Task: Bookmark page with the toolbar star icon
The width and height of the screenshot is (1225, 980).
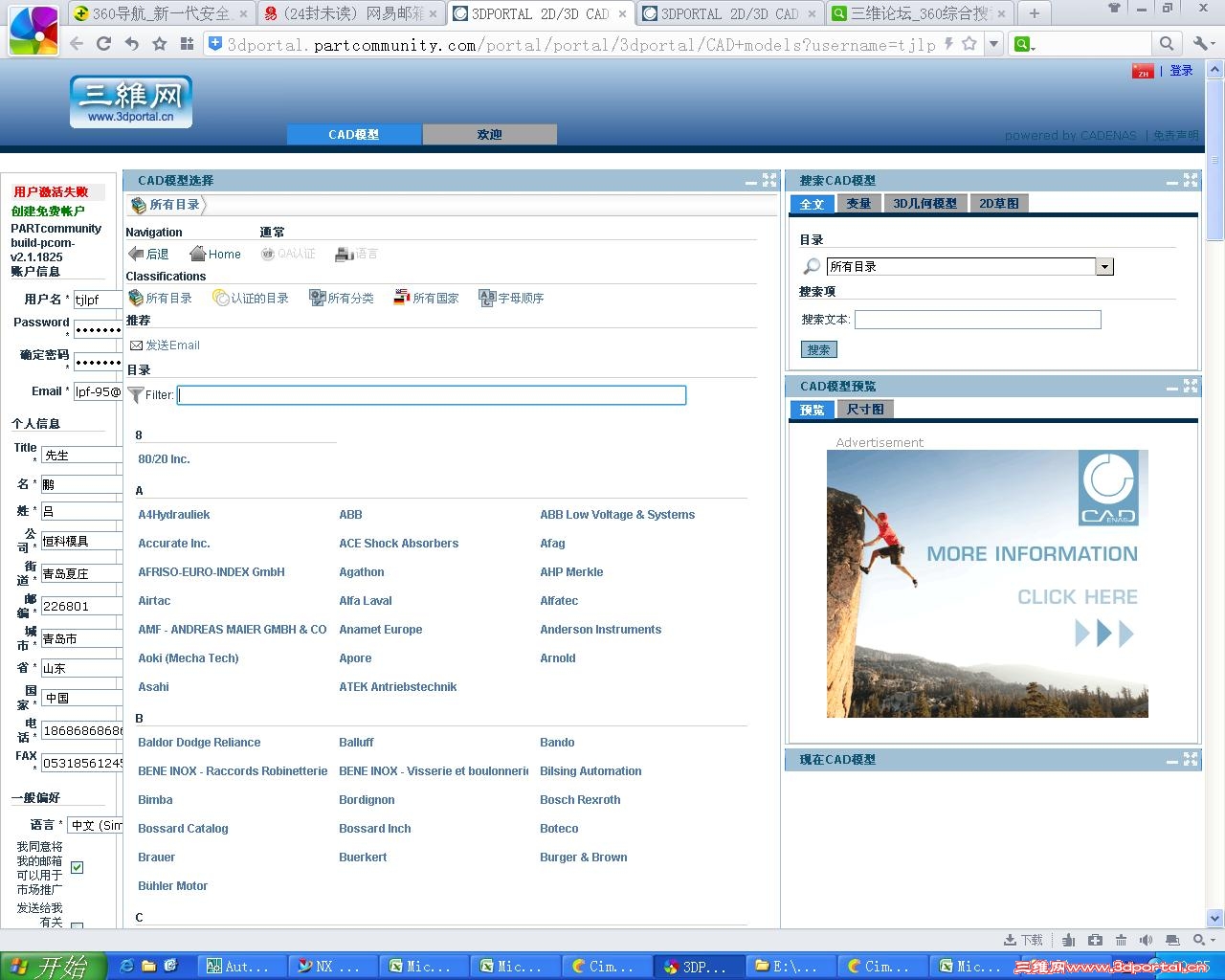Action: click(160, 43)
